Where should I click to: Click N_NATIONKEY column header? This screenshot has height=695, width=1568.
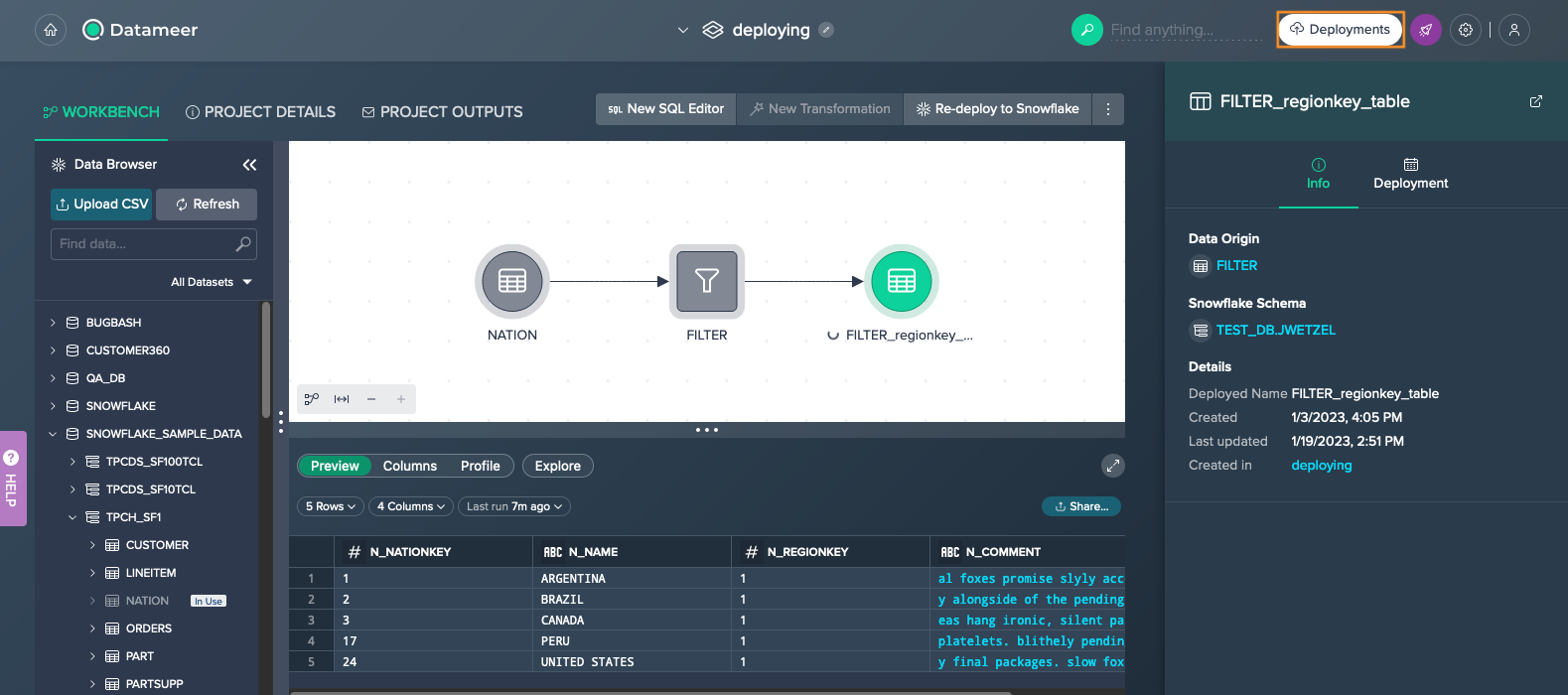433,552
